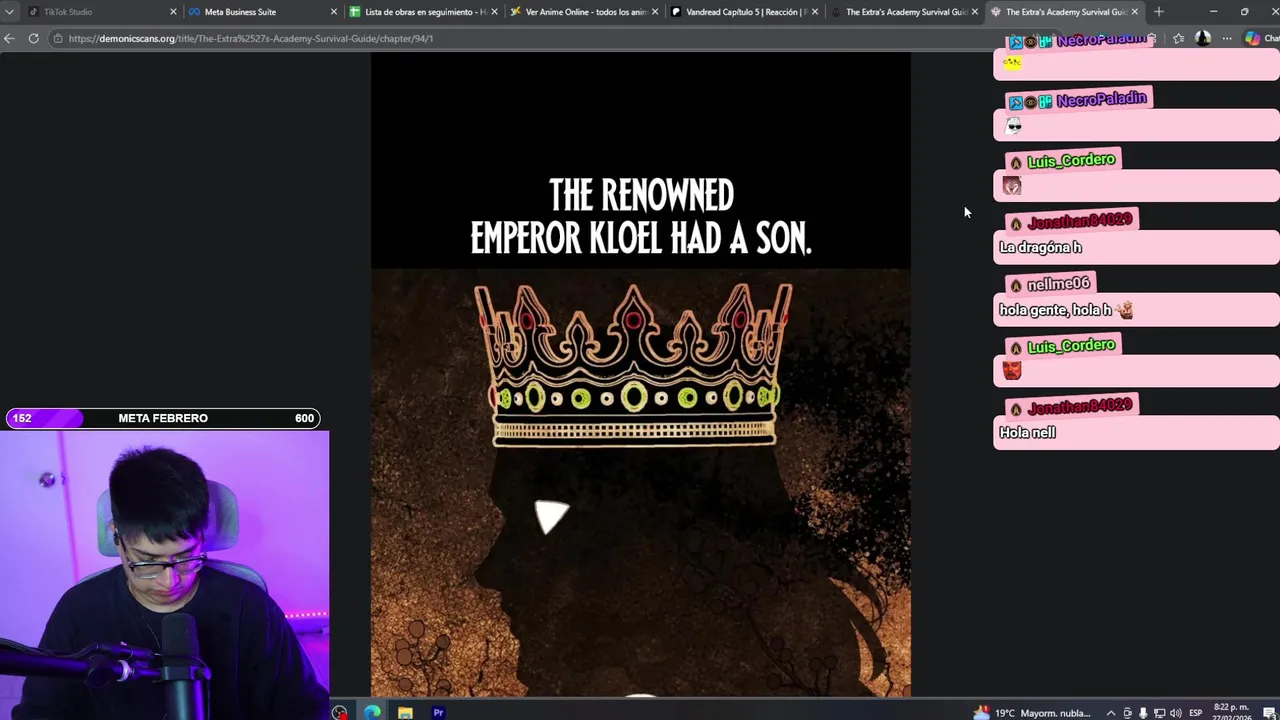Go back to the previous page
1280x720 pixels.
point(9,38)
